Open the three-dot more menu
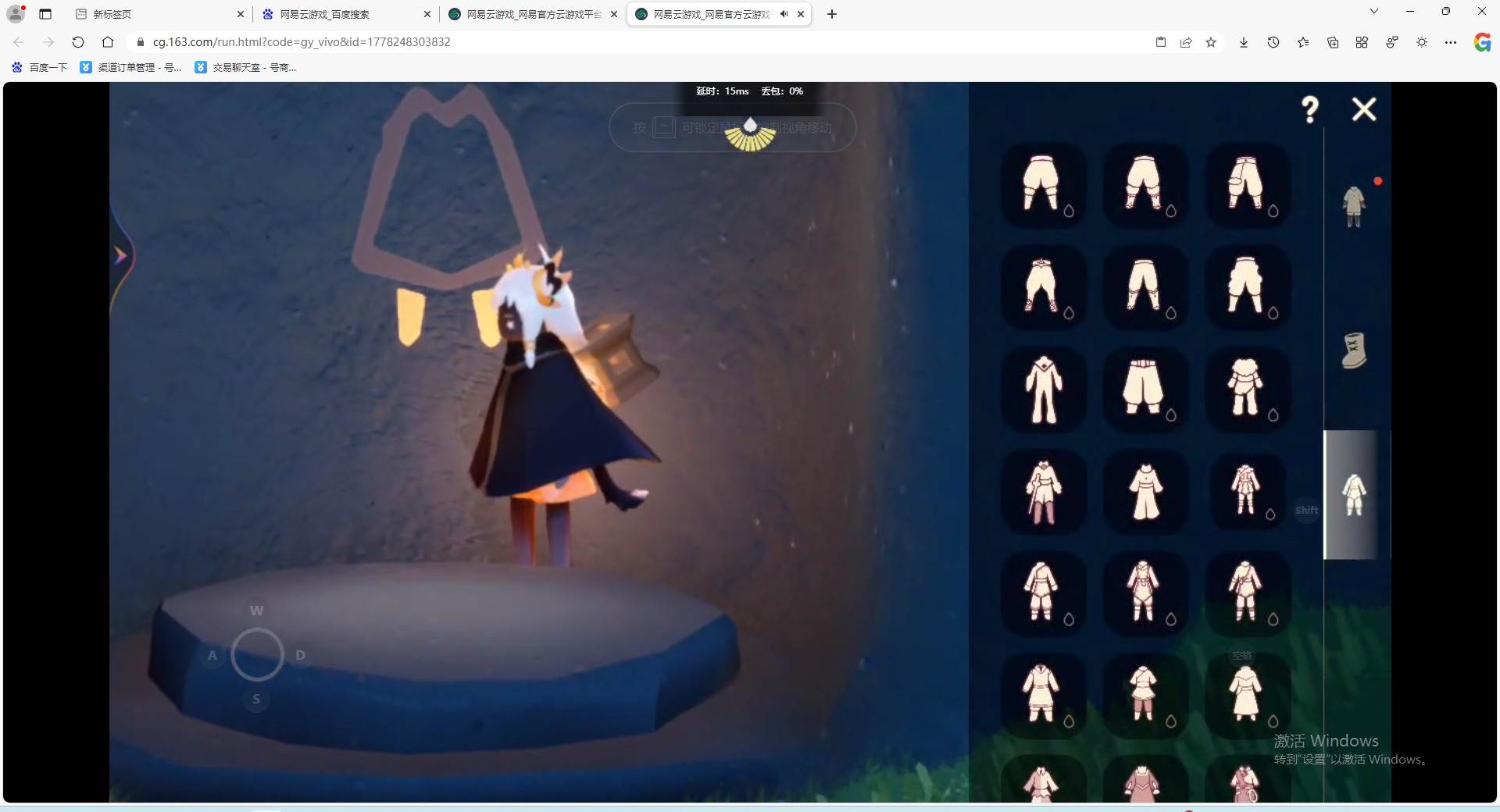1500x812 pixels. (x=1451, y=42)
